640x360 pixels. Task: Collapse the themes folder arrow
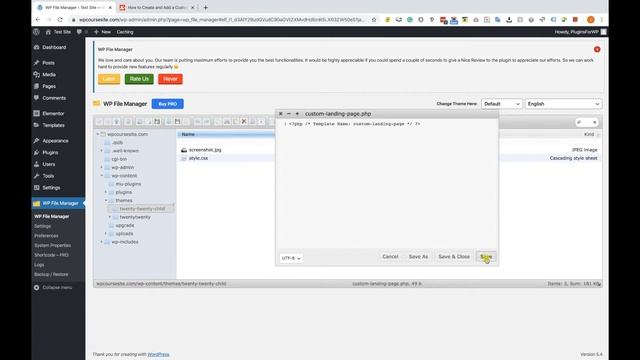[x=106, y=200]
